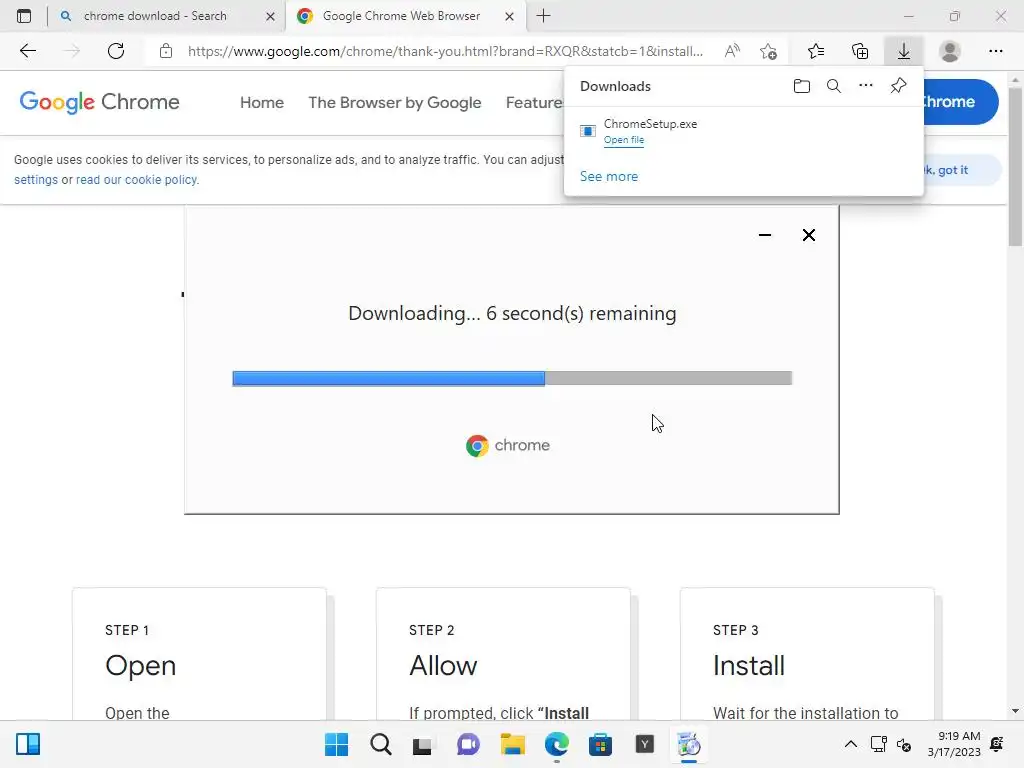Open the Widgets taskbar icon
The height and width of the screenshot is (768, 1024).
coord(28,744)
